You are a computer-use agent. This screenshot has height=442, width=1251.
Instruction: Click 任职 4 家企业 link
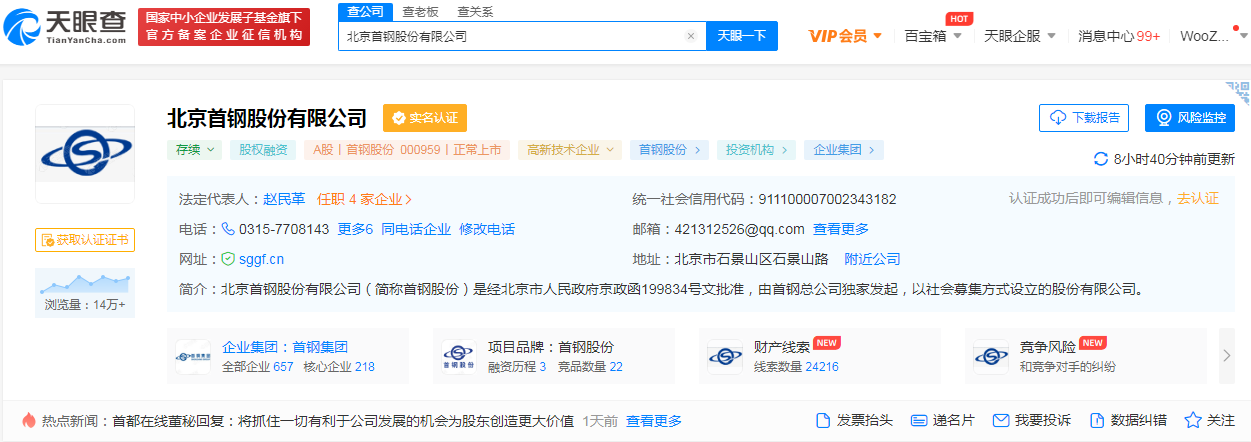click(364, 199)
